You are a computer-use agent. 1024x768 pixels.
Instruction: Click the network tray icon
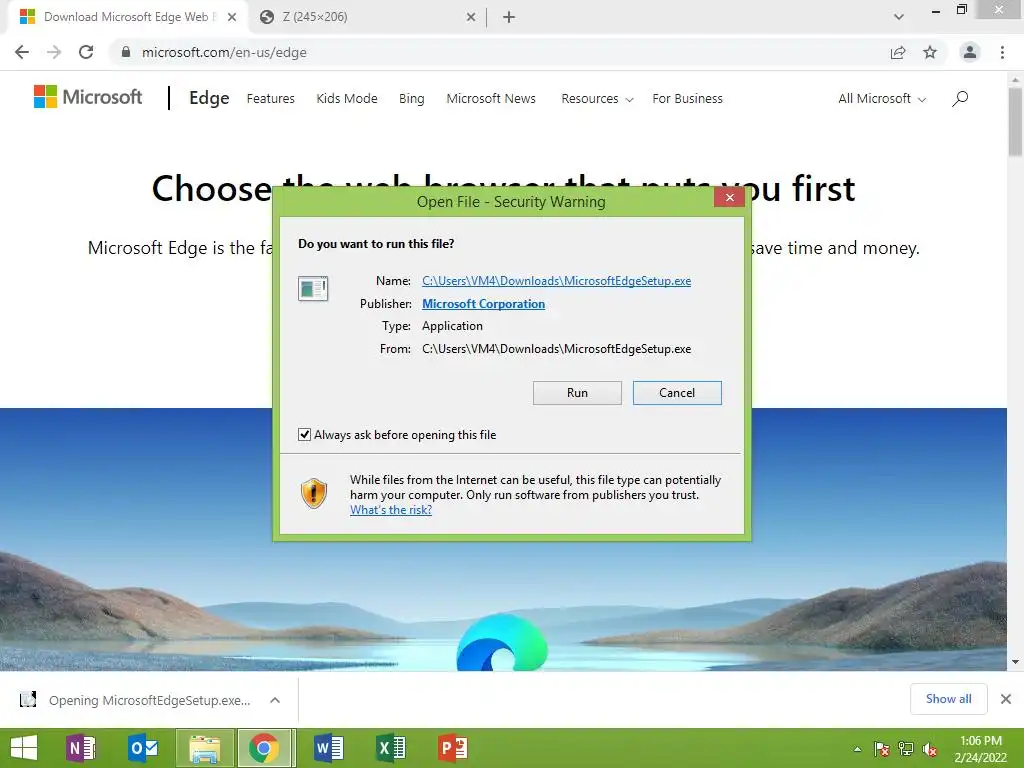[906, 749]
